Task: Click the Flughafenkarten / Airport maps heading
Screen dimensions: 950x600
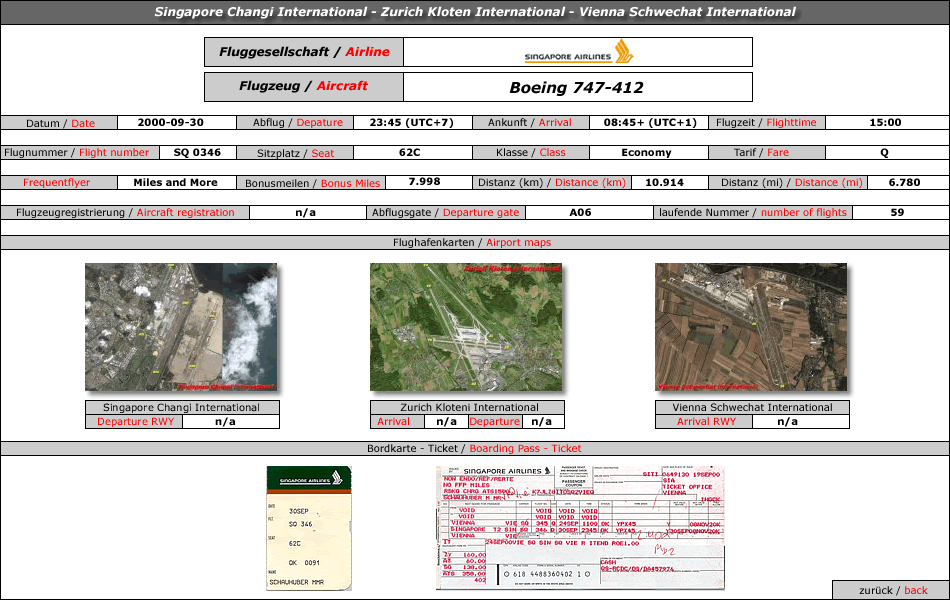Action: (472, 242)
